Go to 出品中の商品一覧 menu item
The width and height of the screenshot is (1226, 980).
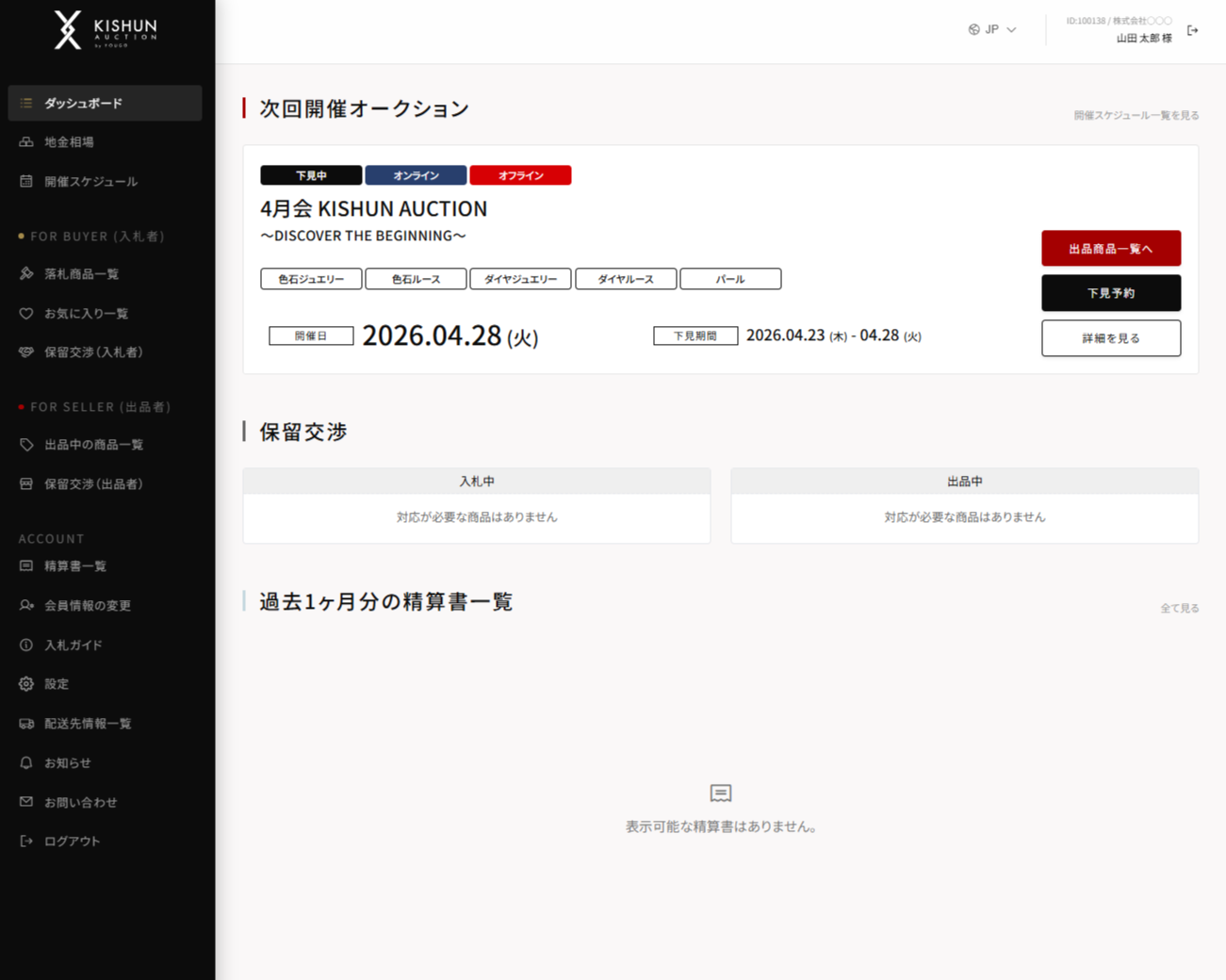click(93, 445)
